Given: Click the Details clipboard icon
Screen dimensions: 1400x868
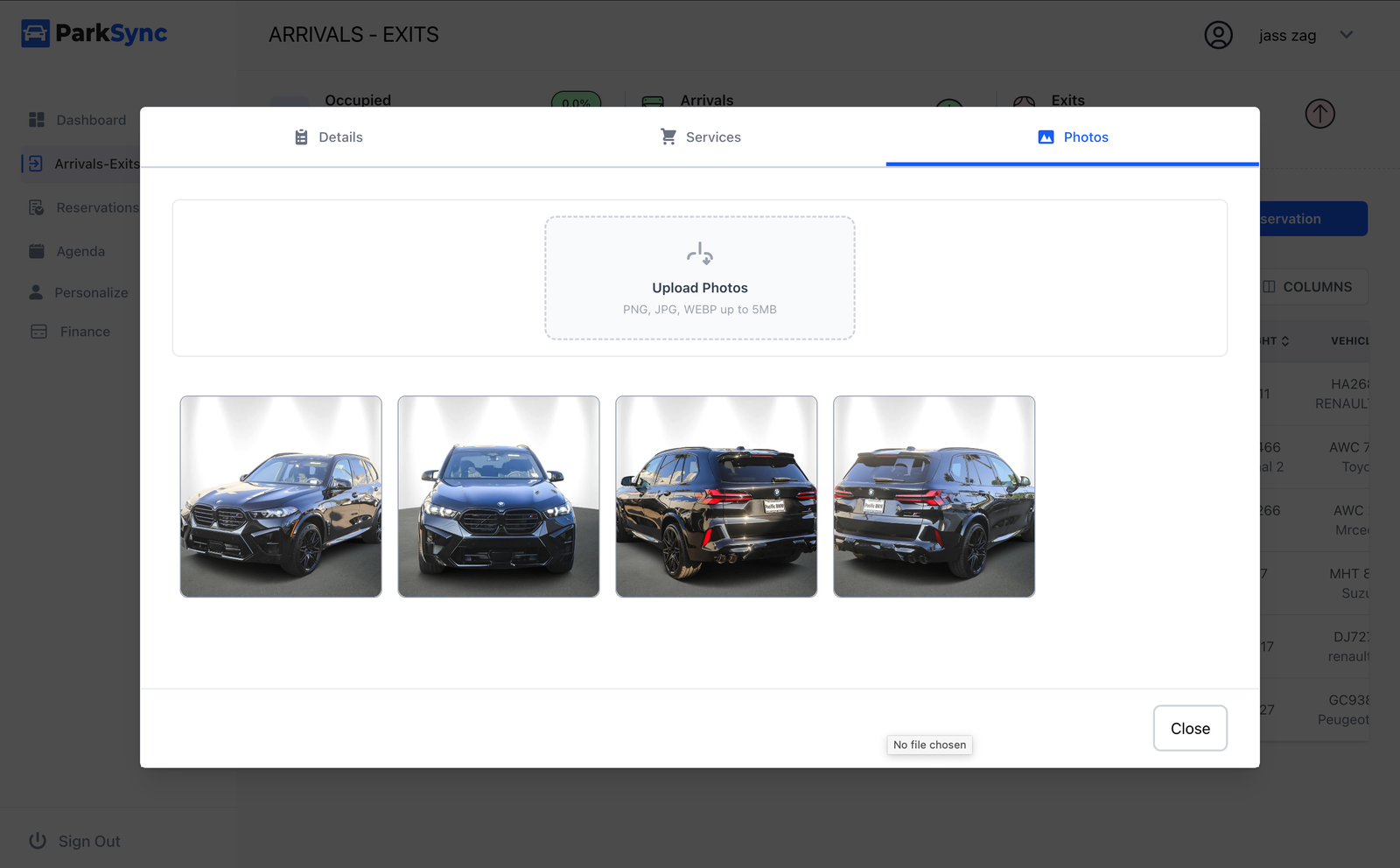Looking at the screenshot, I should click(x=301, y=137).
